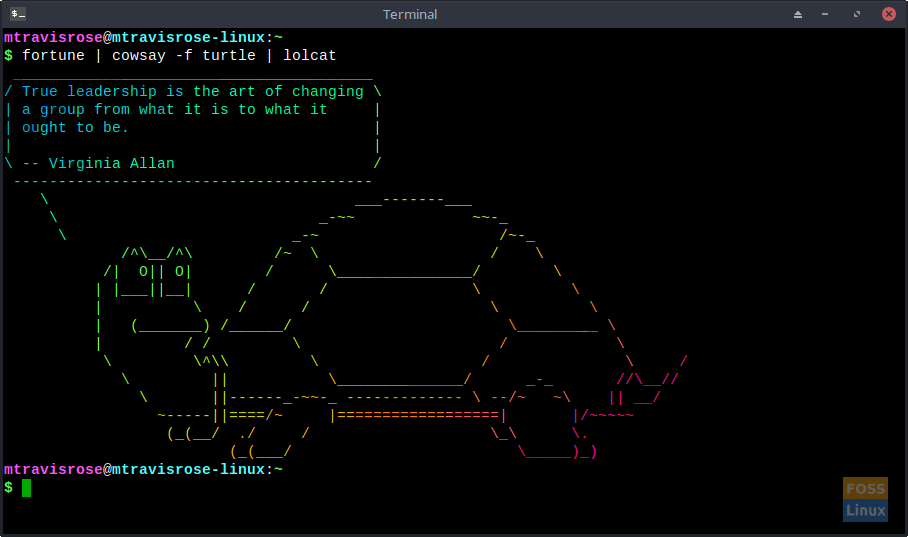Click the green cursor block at the prompt

[x=27, y=488]
